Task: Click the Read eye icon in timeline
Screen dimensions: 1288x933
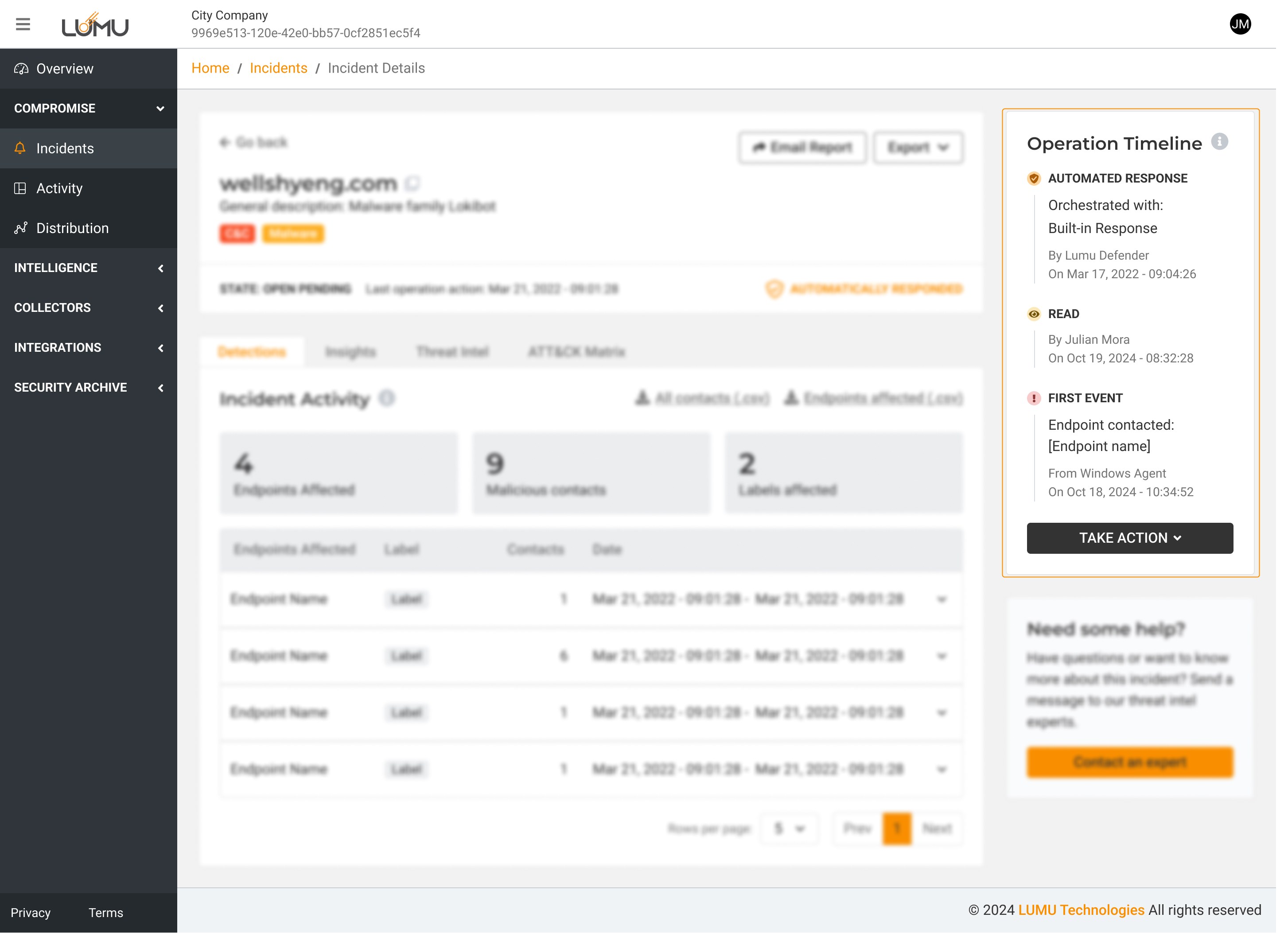Action: [x=1034, y=314]
